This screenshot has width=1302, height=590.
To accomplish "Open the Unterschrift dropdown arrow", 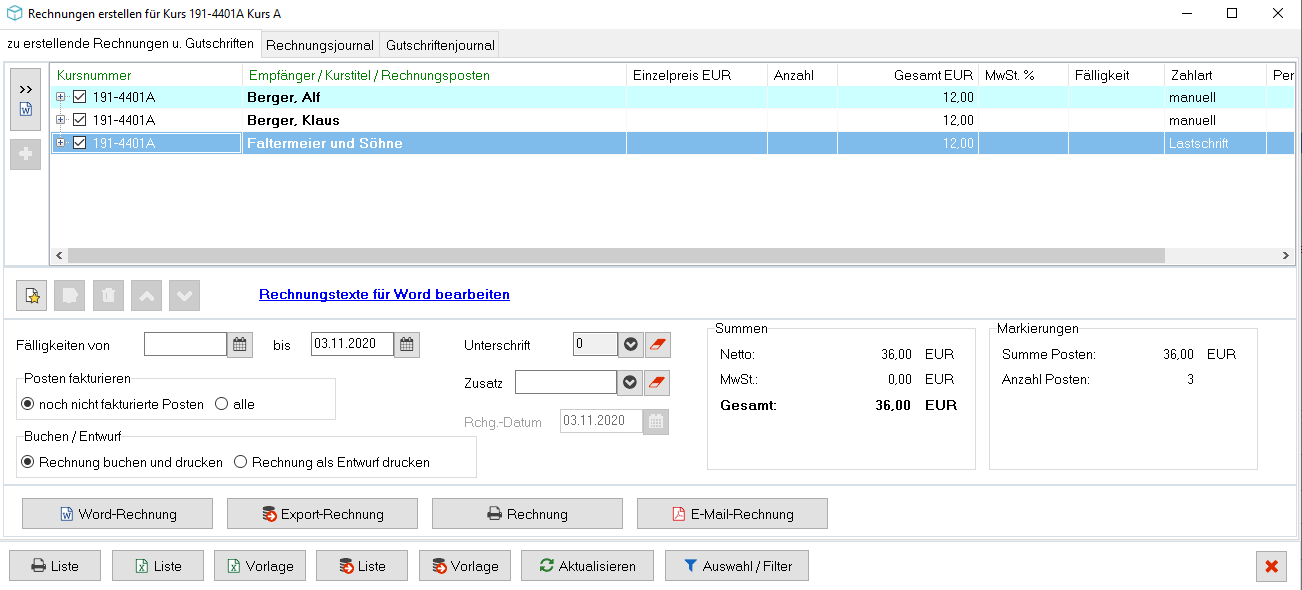I will click(631, 345).
